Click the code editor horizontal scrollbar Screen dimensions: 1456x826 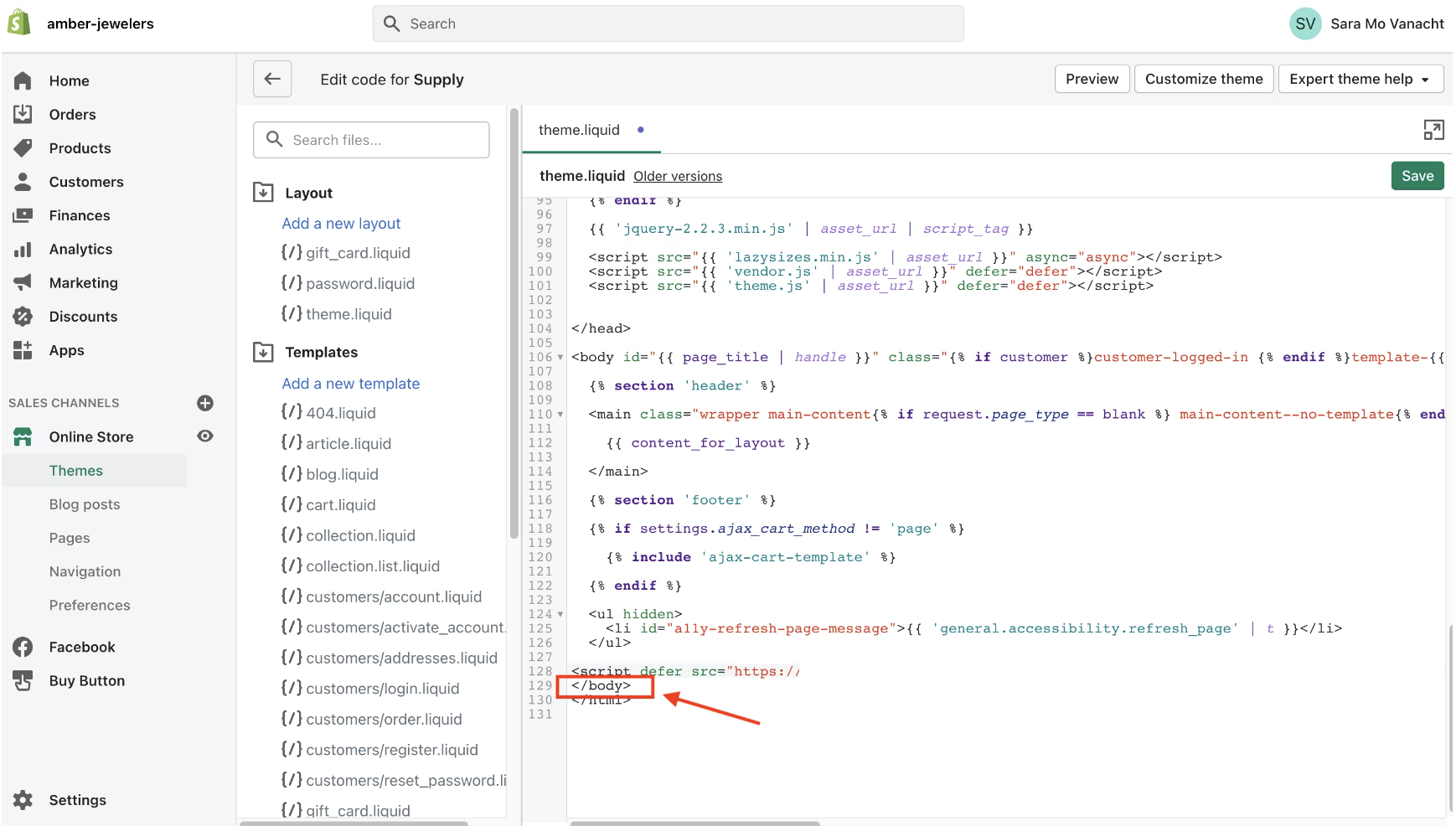(695, 823)
